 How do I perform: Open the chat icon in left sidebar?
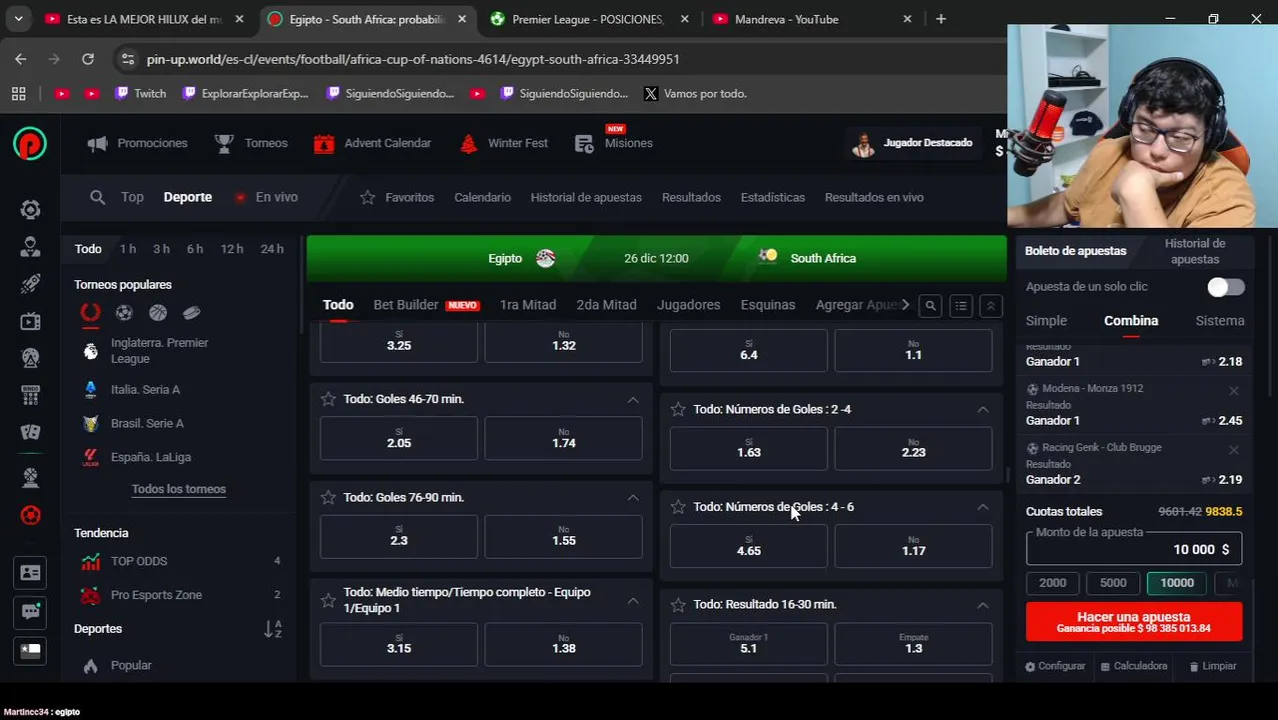click(30, 611)
